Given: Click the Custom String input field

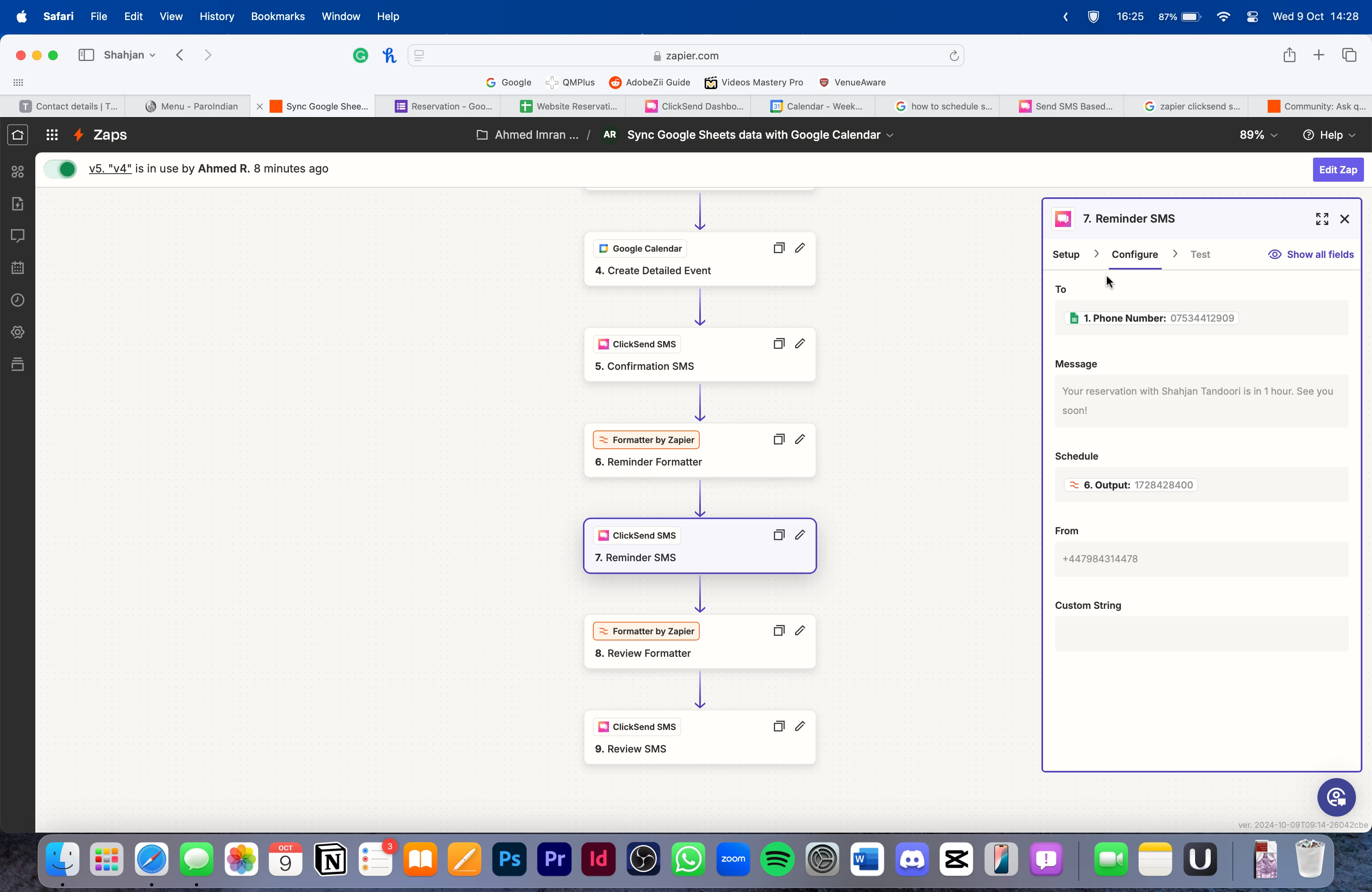Looking at the screenshot, I should [x=1201, y=634].
